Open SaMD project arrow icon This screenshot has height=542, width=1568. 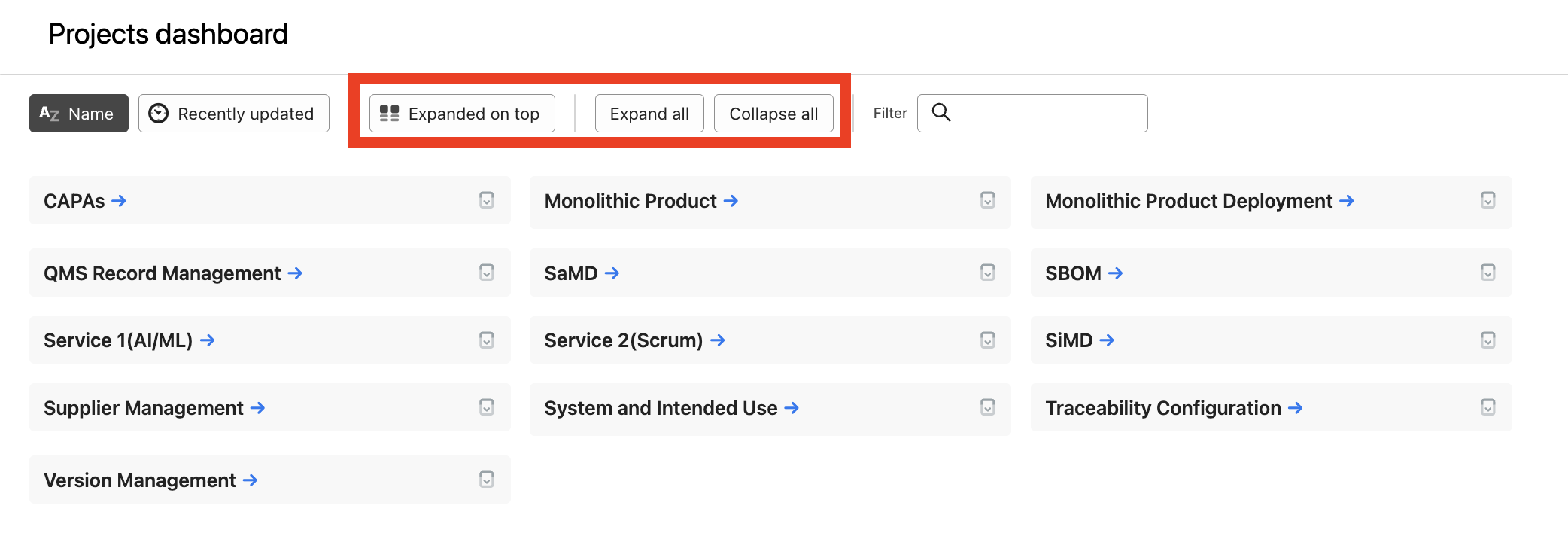pyautogui.click(x=612, y=273)
